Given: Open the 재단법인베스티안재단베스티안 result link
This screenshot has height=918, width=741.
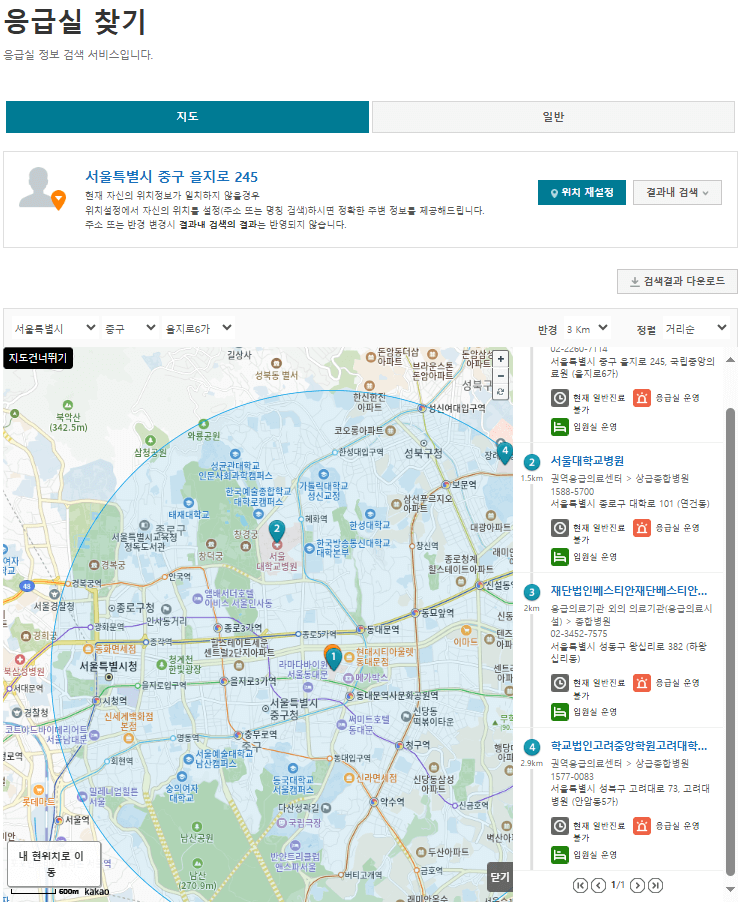Looking at the screenshot, I should click(x=629, y=590).
